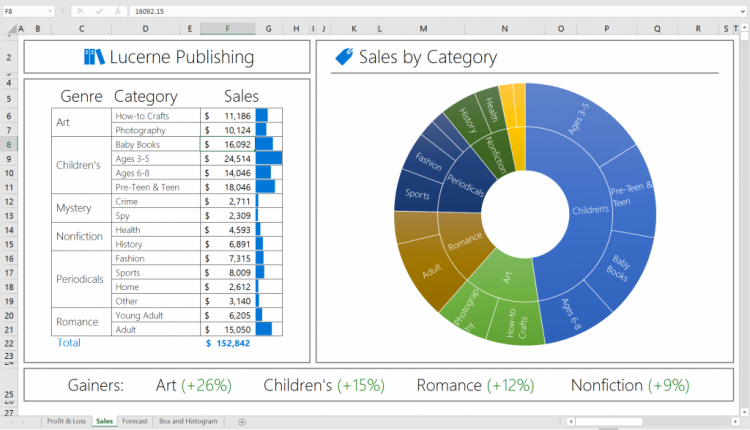Select column F header
This screenshot has width=750, height=430.
click(x=228, y=29)
